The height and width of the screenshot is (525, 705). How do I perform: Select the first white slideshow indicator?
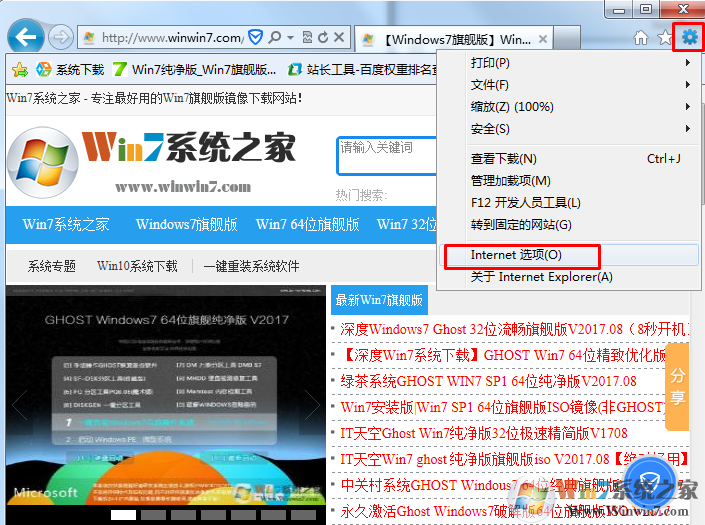pos(123,515)
